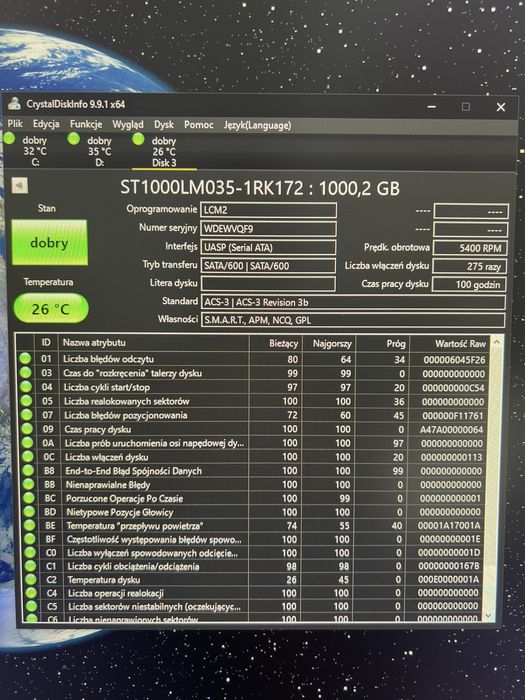This screenshot has height=700, width=525.
Task: Click status dot for Czas do "rozkręcenia" talerzy
Action: [x=25, y=373]
